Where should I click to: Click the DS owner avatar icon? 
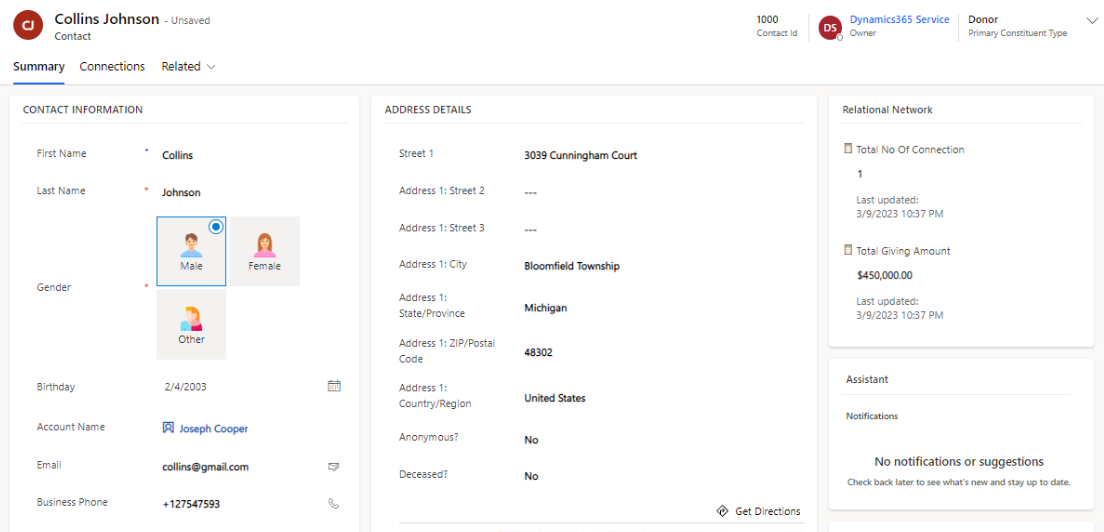point(829,27)
